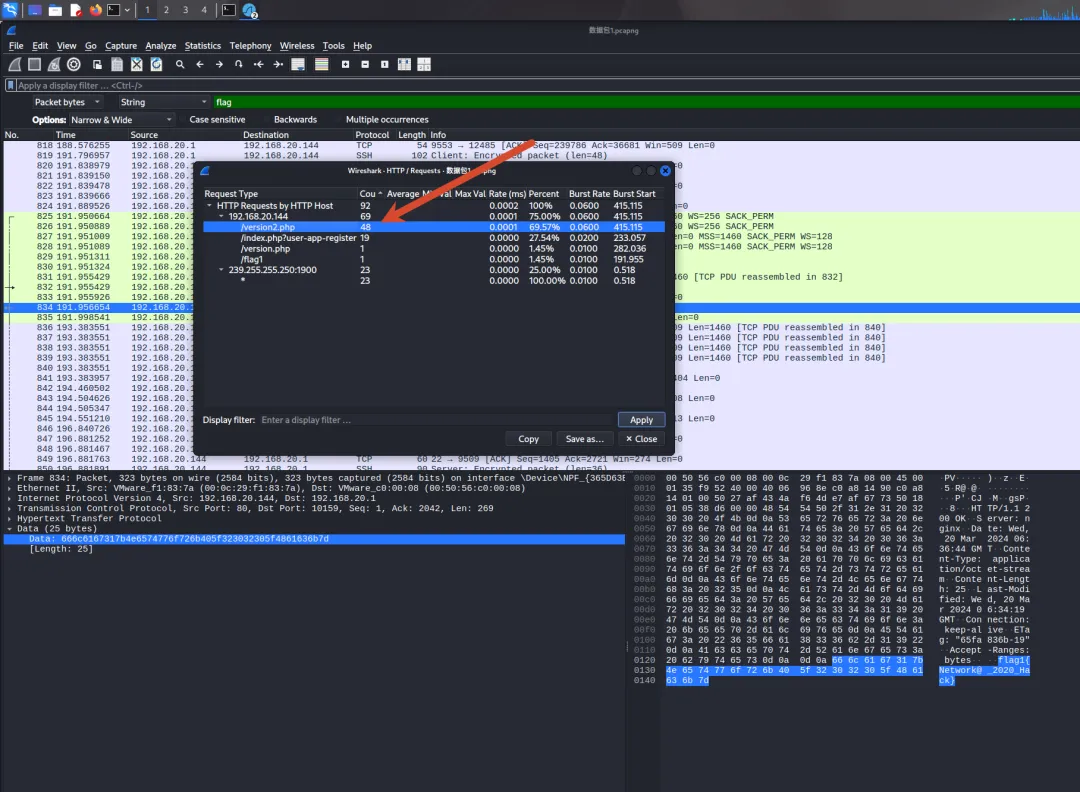The width and height of the screenshot is (1080, 792).
Task: Toggle packet list colorization icon
Action: click(x=322, y=65)
